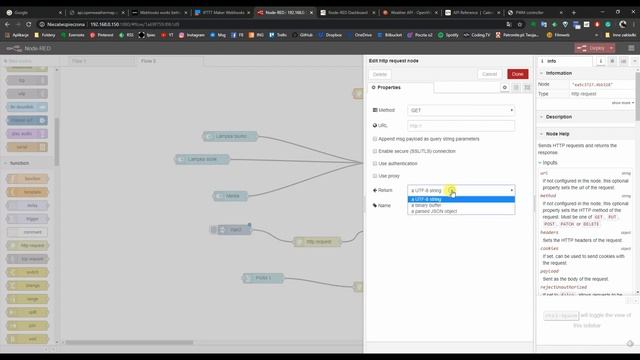640x360 pixels.
Task: Select 'a binary buffer' option
Action: [461, 205]
